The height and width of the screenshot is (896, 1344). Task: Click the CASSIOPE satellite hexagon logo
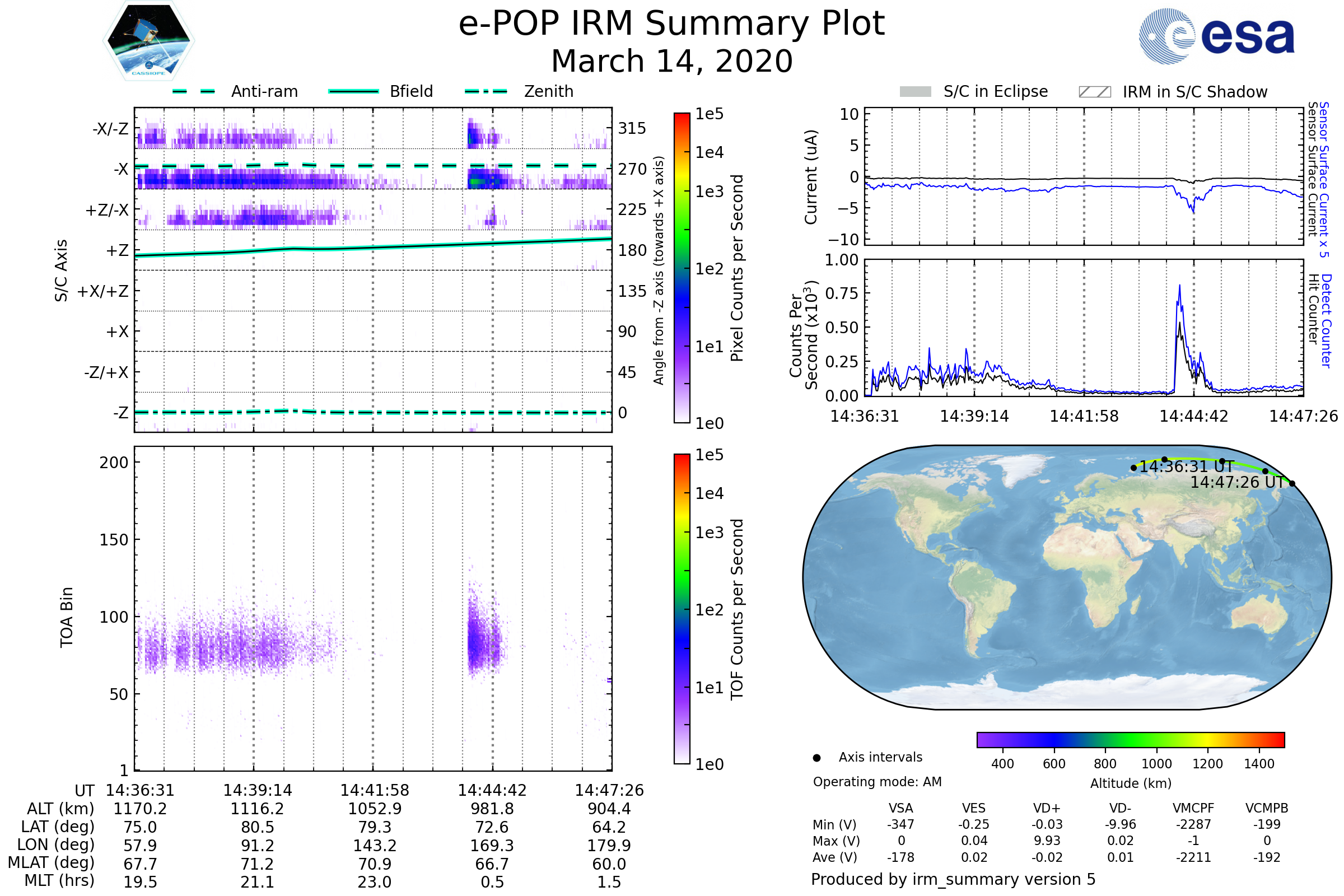pos(148,41)
